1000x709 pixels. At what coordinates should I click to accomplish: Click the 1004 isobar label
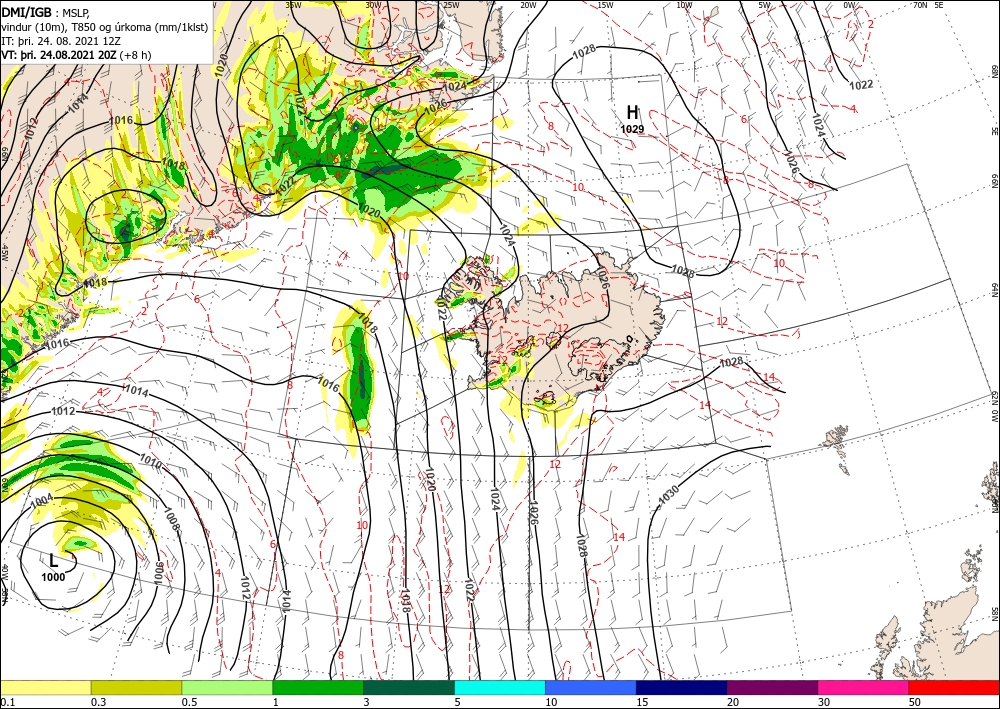click(41, 501)
